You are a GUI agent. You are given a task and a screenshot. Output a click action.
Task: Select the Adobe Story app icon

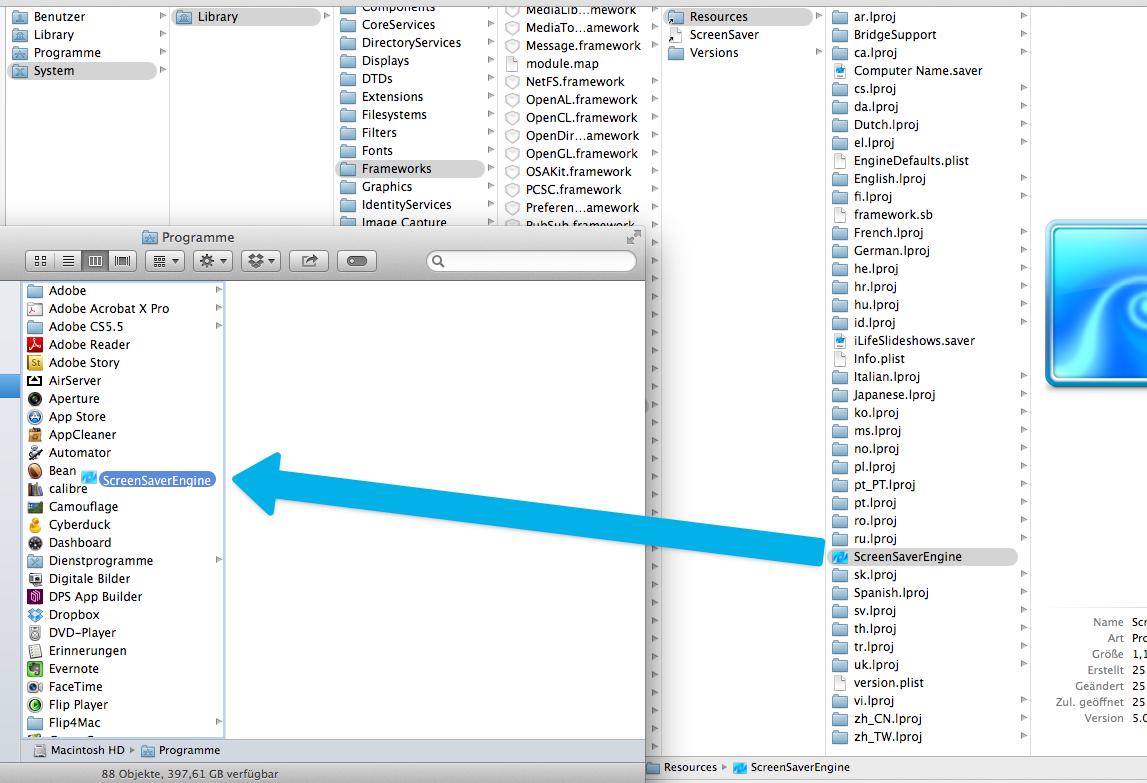click(35, 363)
